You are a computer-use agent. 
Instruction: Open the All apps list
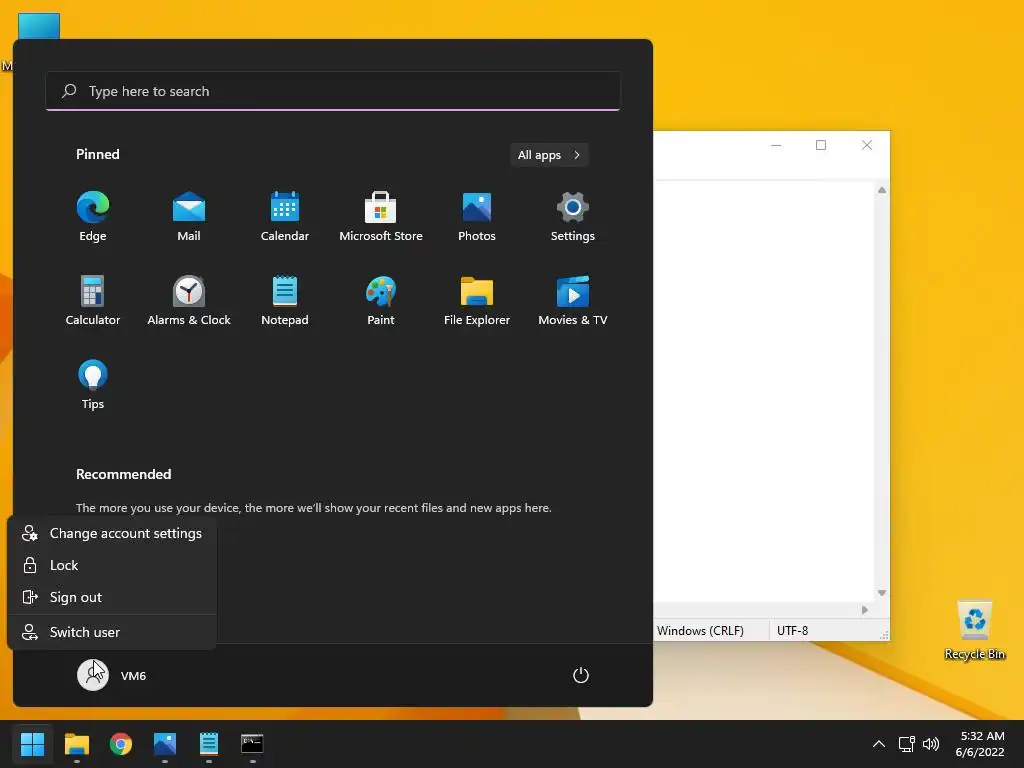tap(549, 155)
